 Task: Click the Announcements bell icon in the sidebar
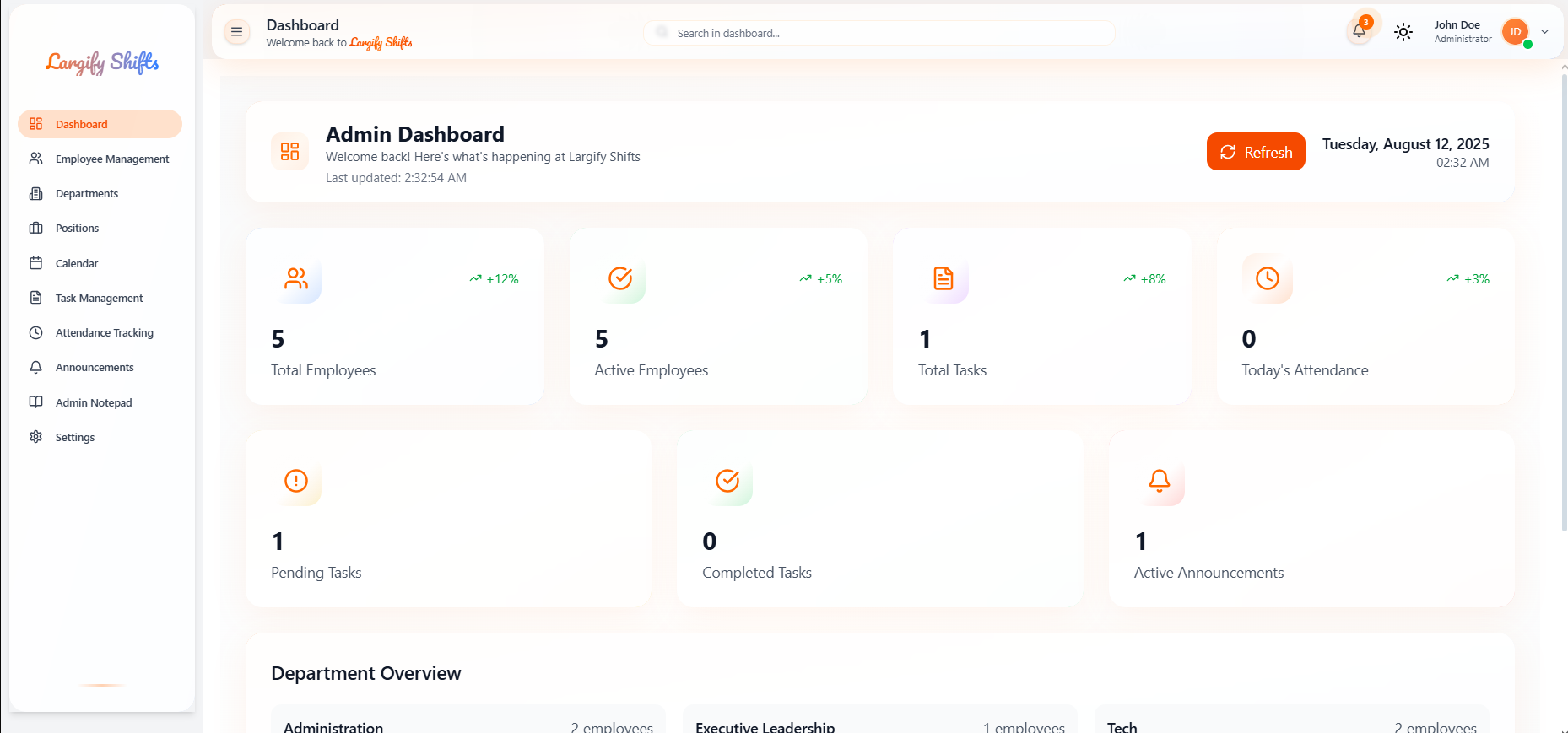(36, 368)
